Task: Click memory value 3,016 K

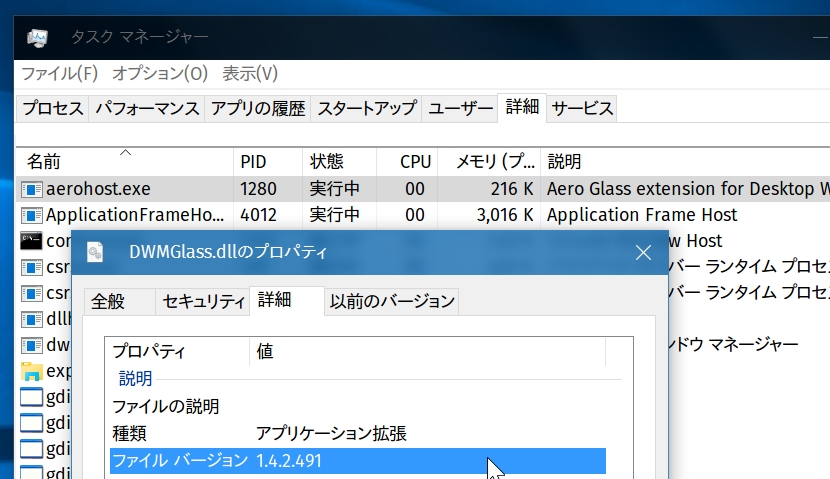Action: [505, 215]
